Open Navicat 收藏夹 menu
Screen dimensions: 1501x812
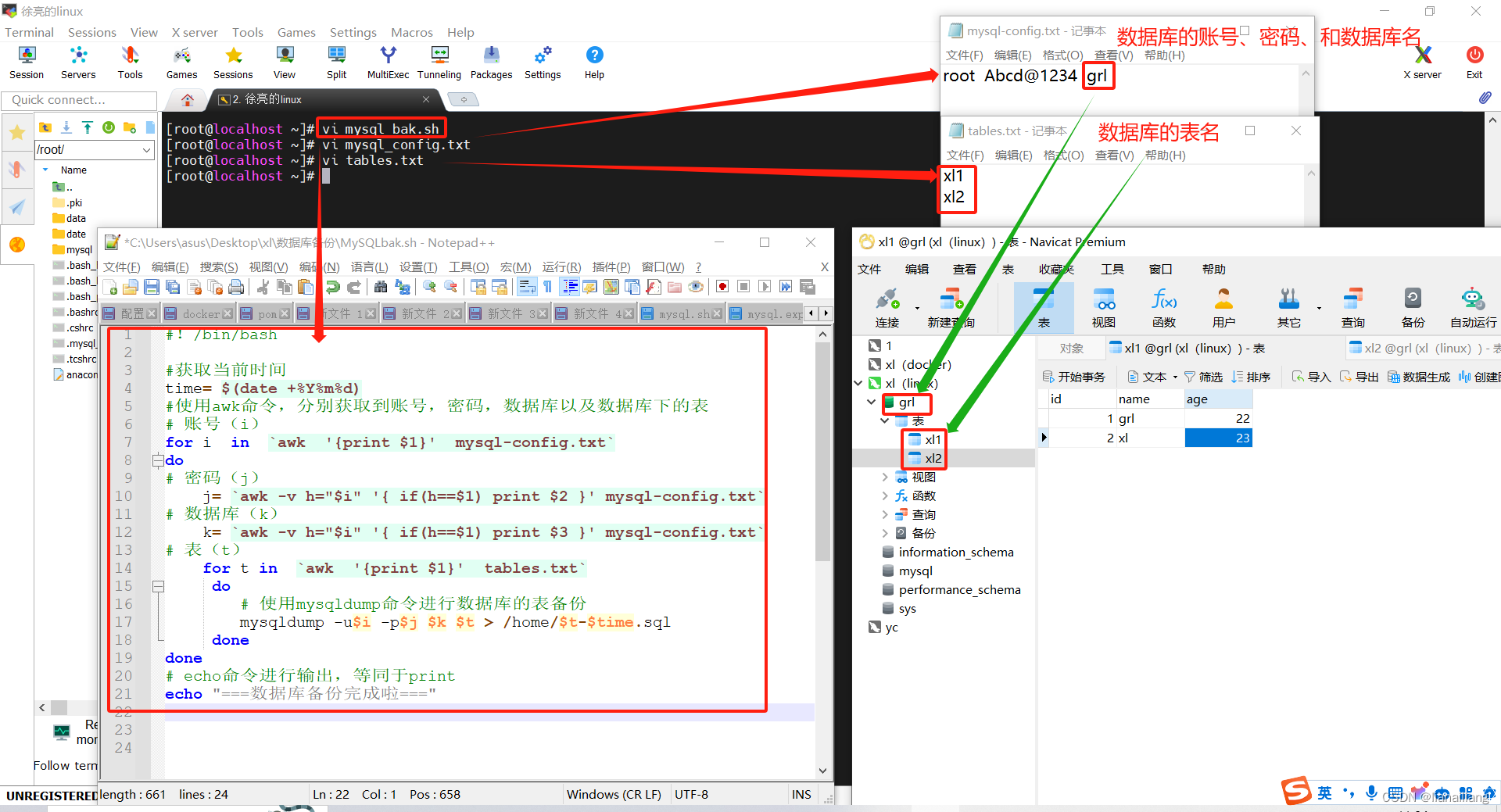coord(1056,269)
